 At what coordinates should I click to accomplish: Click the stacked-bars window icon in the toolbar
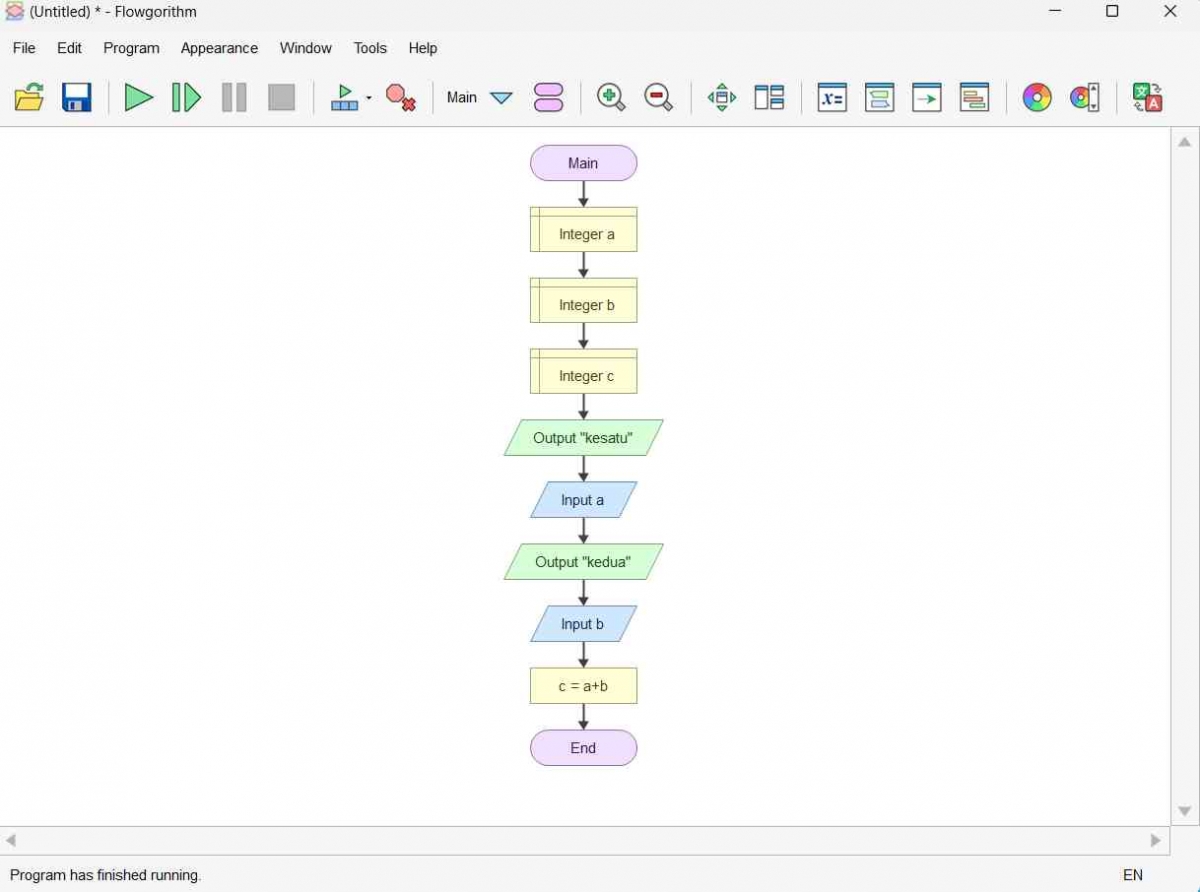(974, 97)
